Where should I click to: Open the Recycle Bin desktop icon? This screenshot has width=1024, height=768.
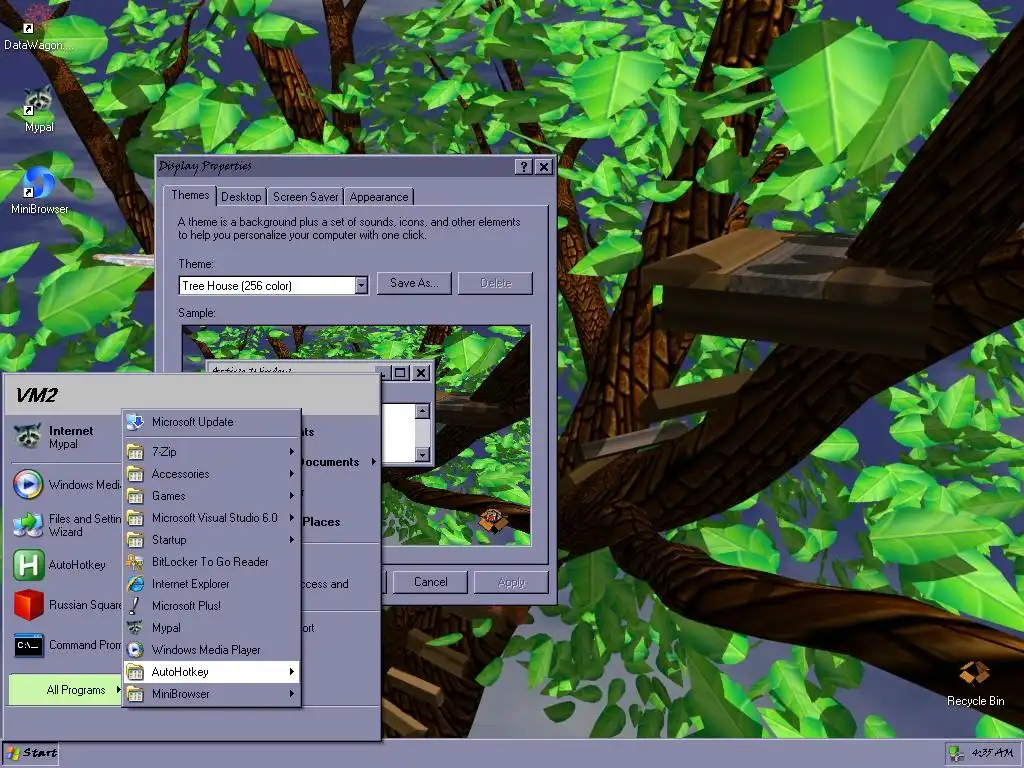[x=975, y=684]
